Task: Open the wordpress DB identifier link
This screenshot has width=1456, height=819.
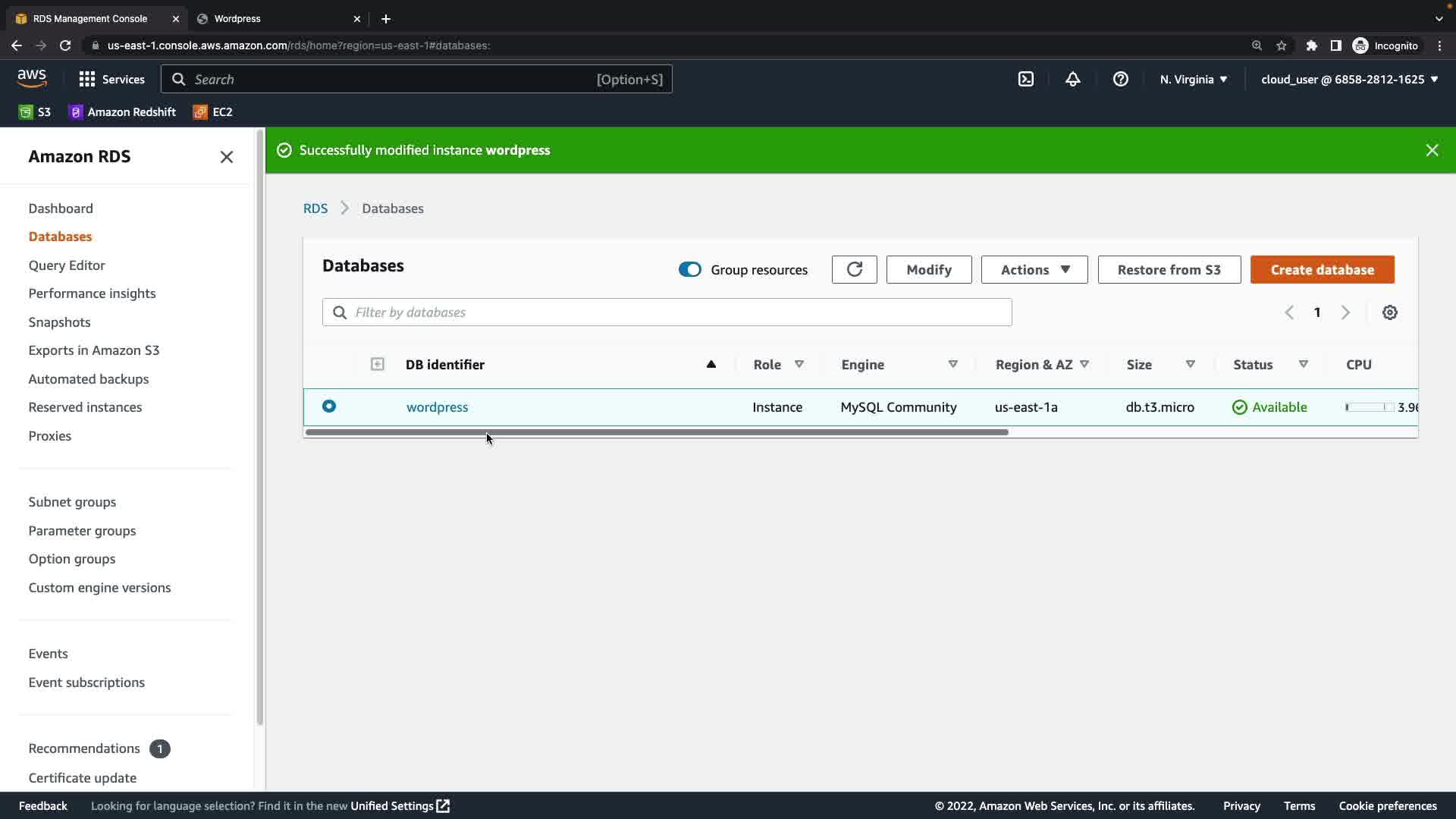Action: click(x=437, y=407)
